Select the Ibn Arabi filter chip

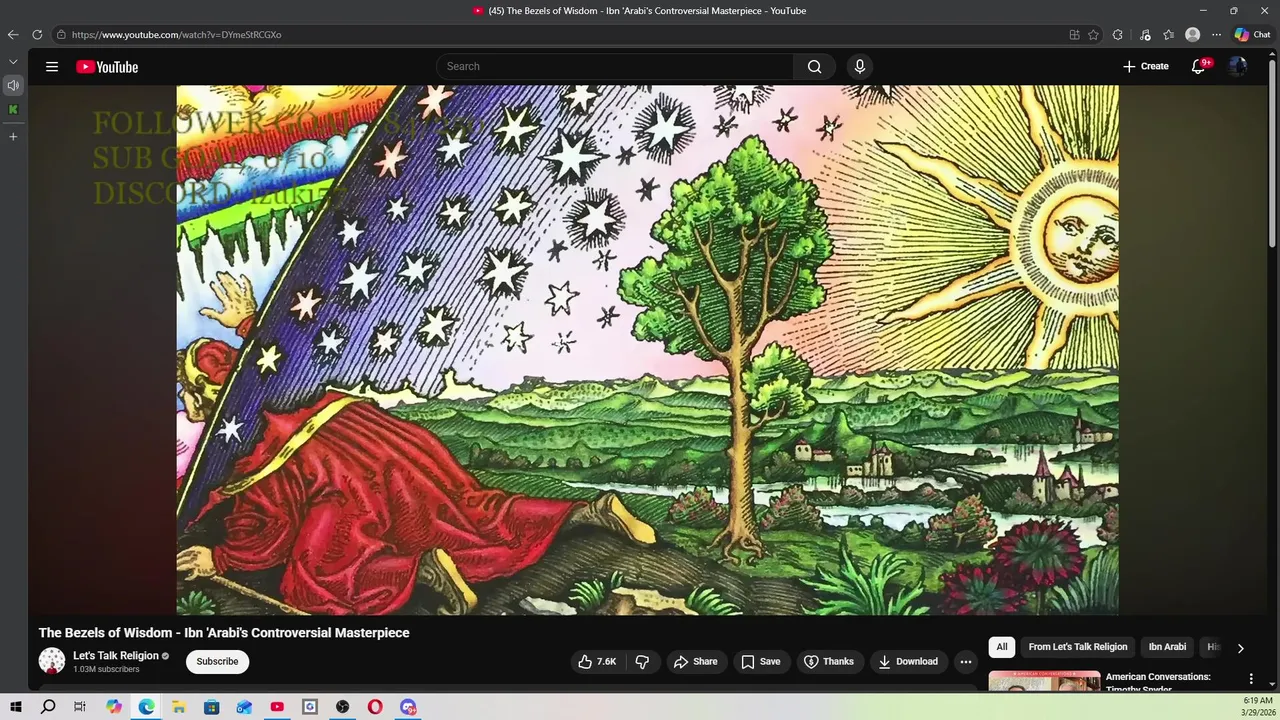pos(1167,647)
